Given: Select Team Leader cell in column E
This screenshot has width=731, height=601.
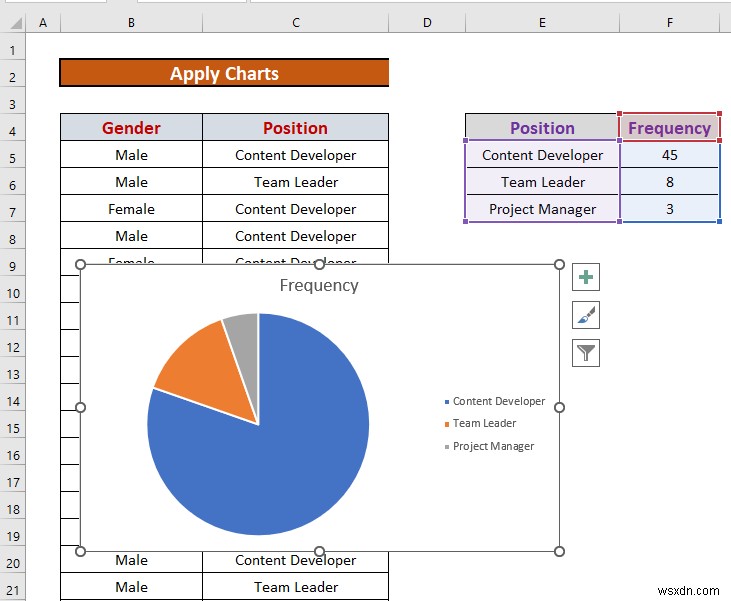Looking at the screenshot, I should pos(542,182).
